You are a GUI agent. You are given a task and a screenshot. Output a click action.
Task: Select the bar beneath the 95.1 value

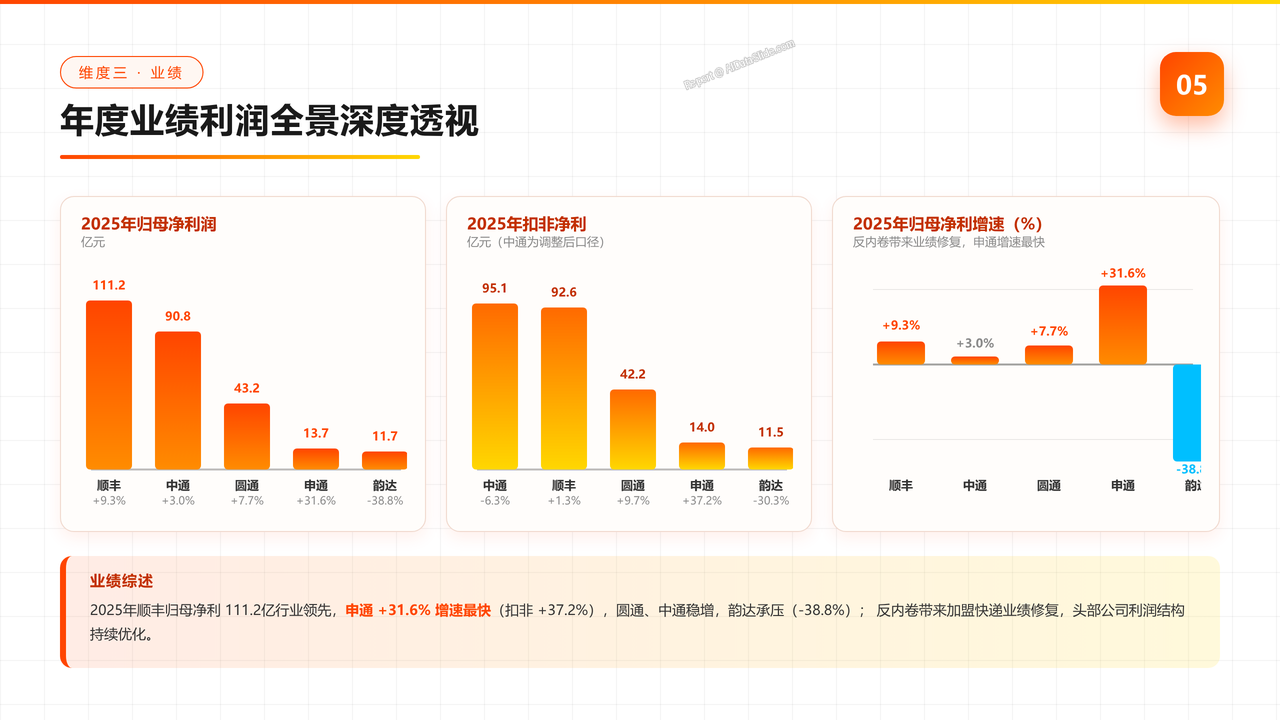click(x=495, y=386)
